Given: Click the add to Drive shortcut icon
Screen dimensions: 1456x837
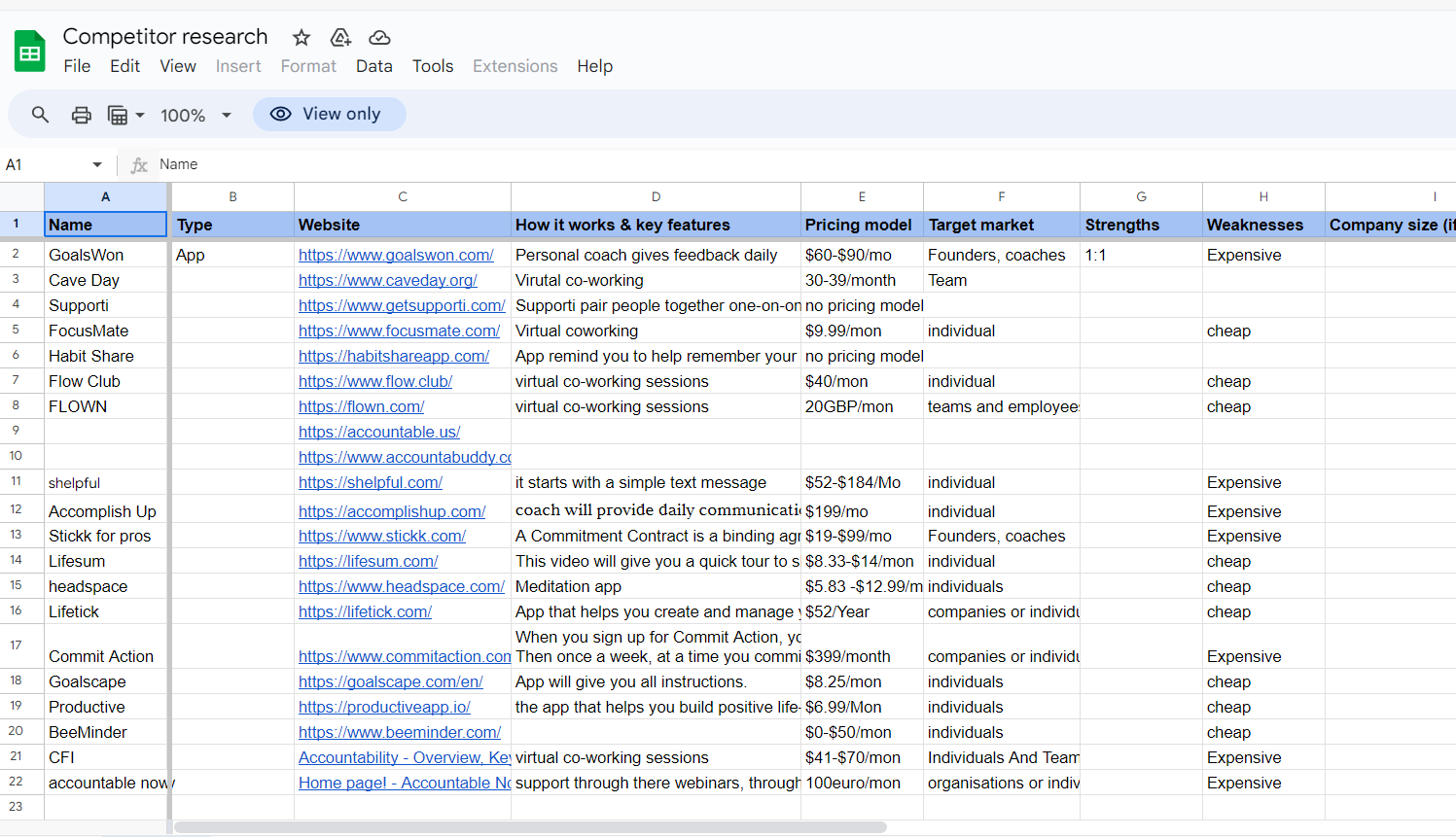Looking at the screenshot, I should point(340,37).
